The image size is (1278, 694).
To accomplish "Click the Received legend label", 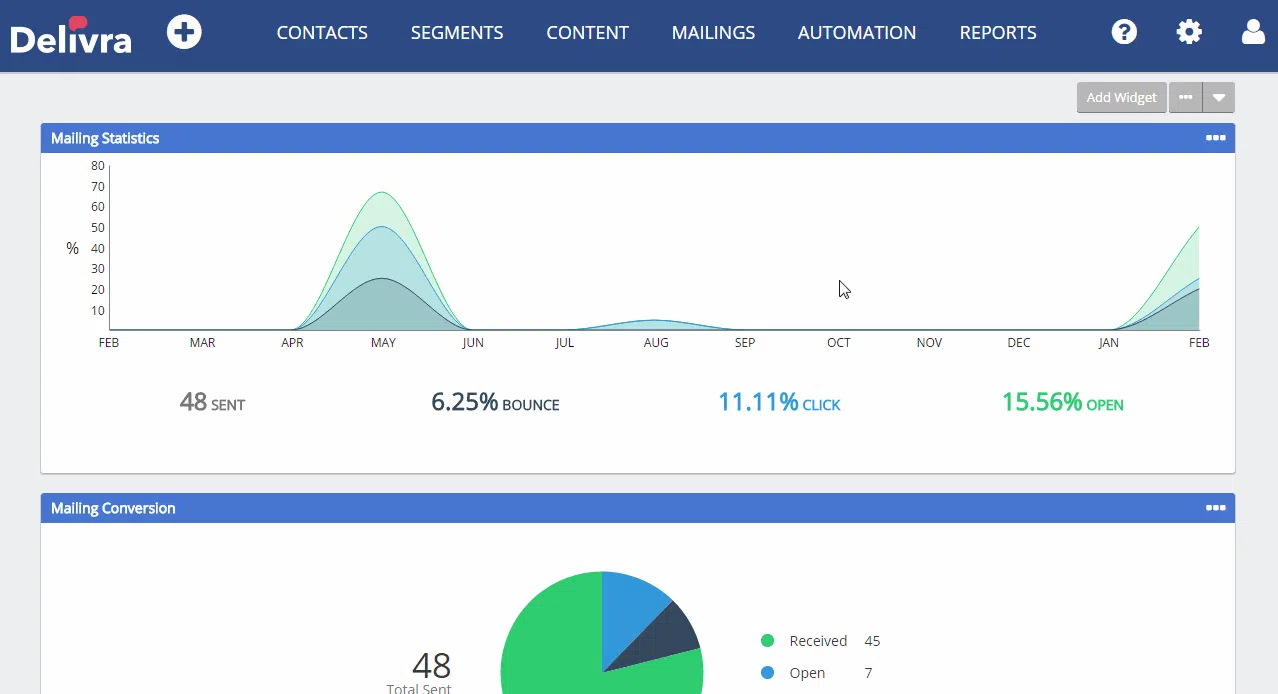I will (818, 641).
